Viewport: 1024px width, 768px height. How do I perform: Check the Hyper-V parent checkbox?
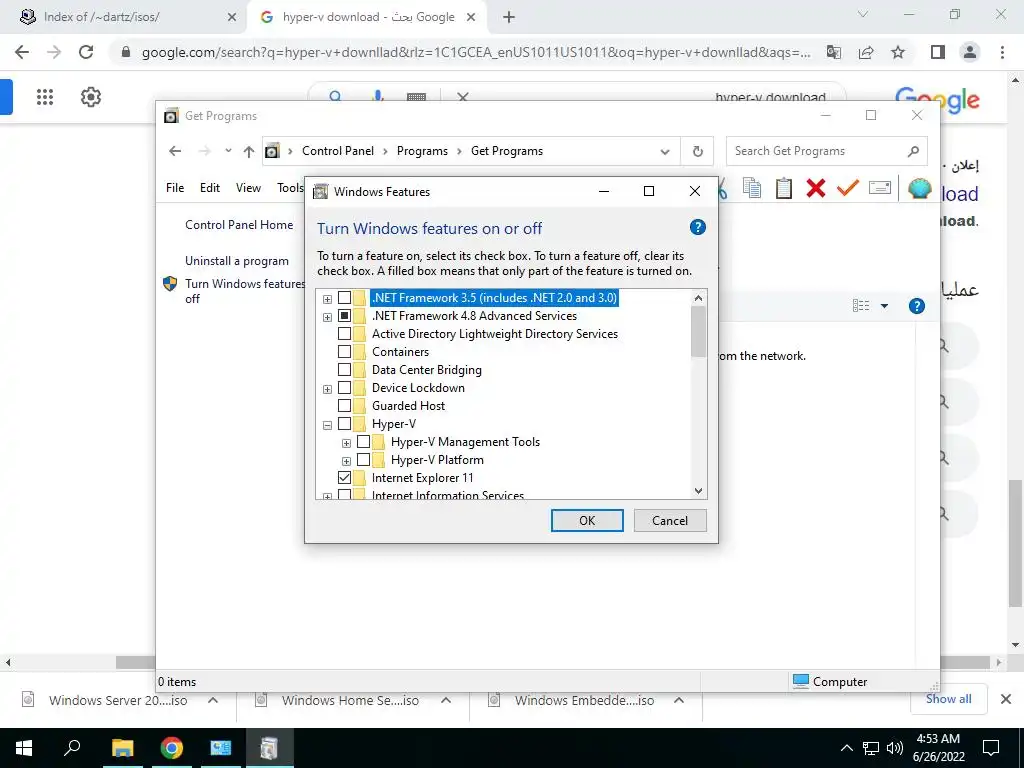(x=344, y=424)
